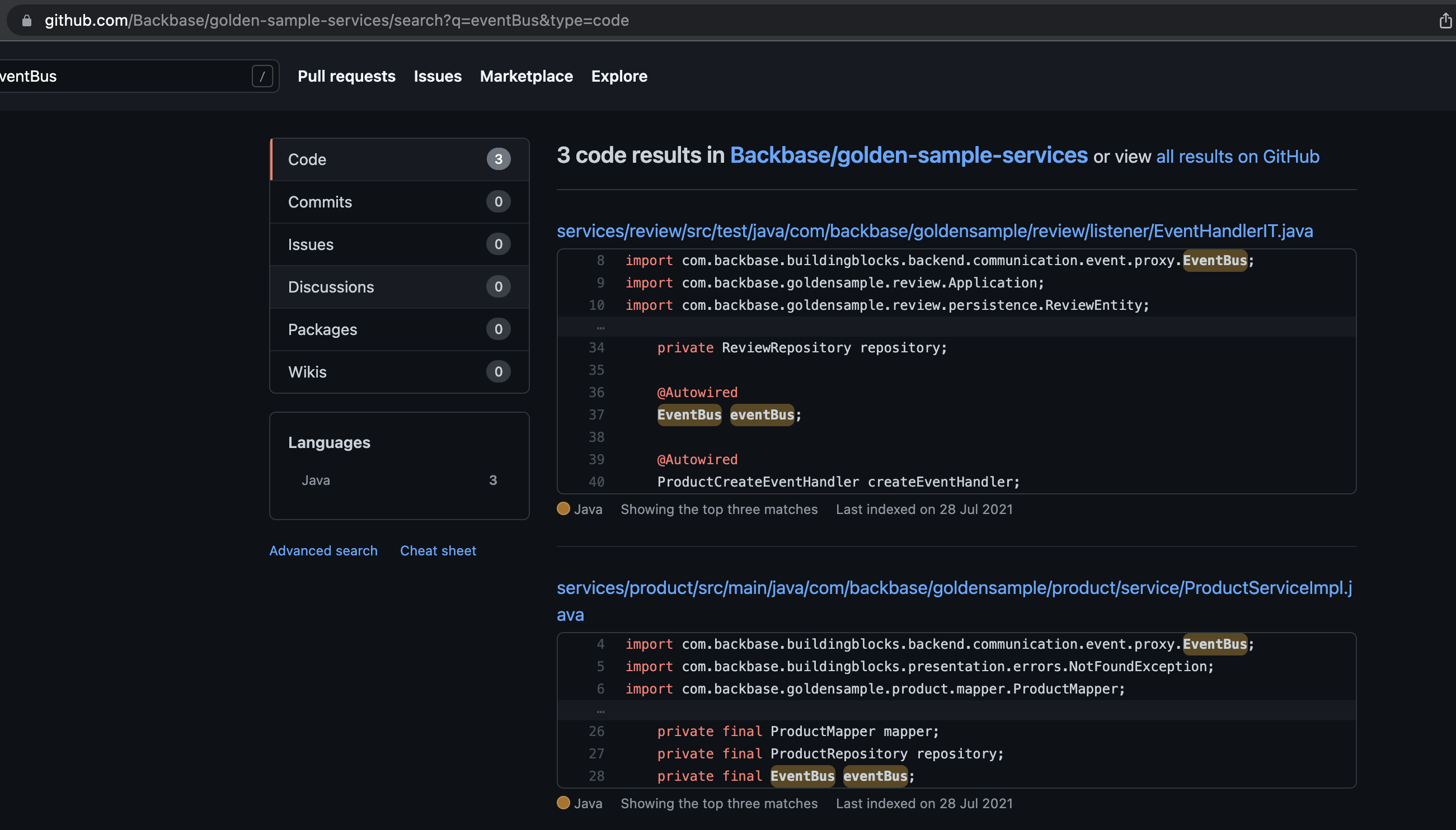Click the @Autowired annotation on line 36

[697, 392]
